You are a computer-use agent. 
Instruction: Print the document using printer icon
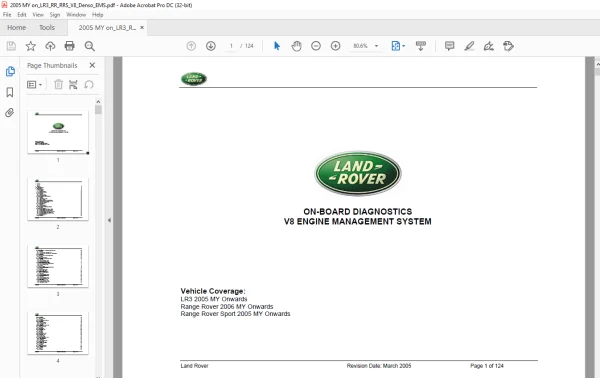70,46
